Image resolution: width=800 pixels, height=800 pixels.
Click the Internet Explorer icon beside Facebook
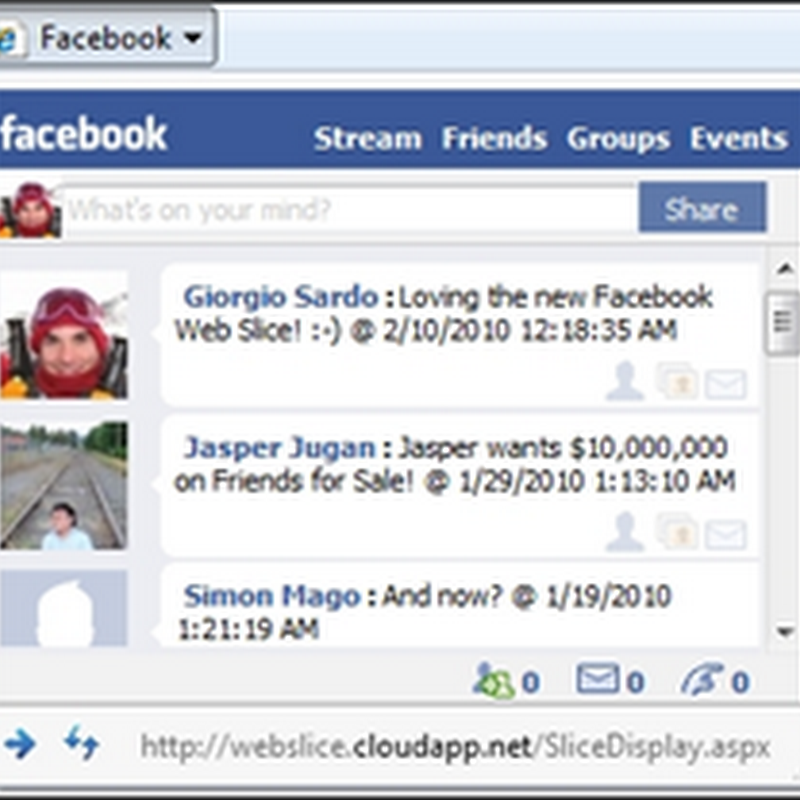click(x=11, y=40)
